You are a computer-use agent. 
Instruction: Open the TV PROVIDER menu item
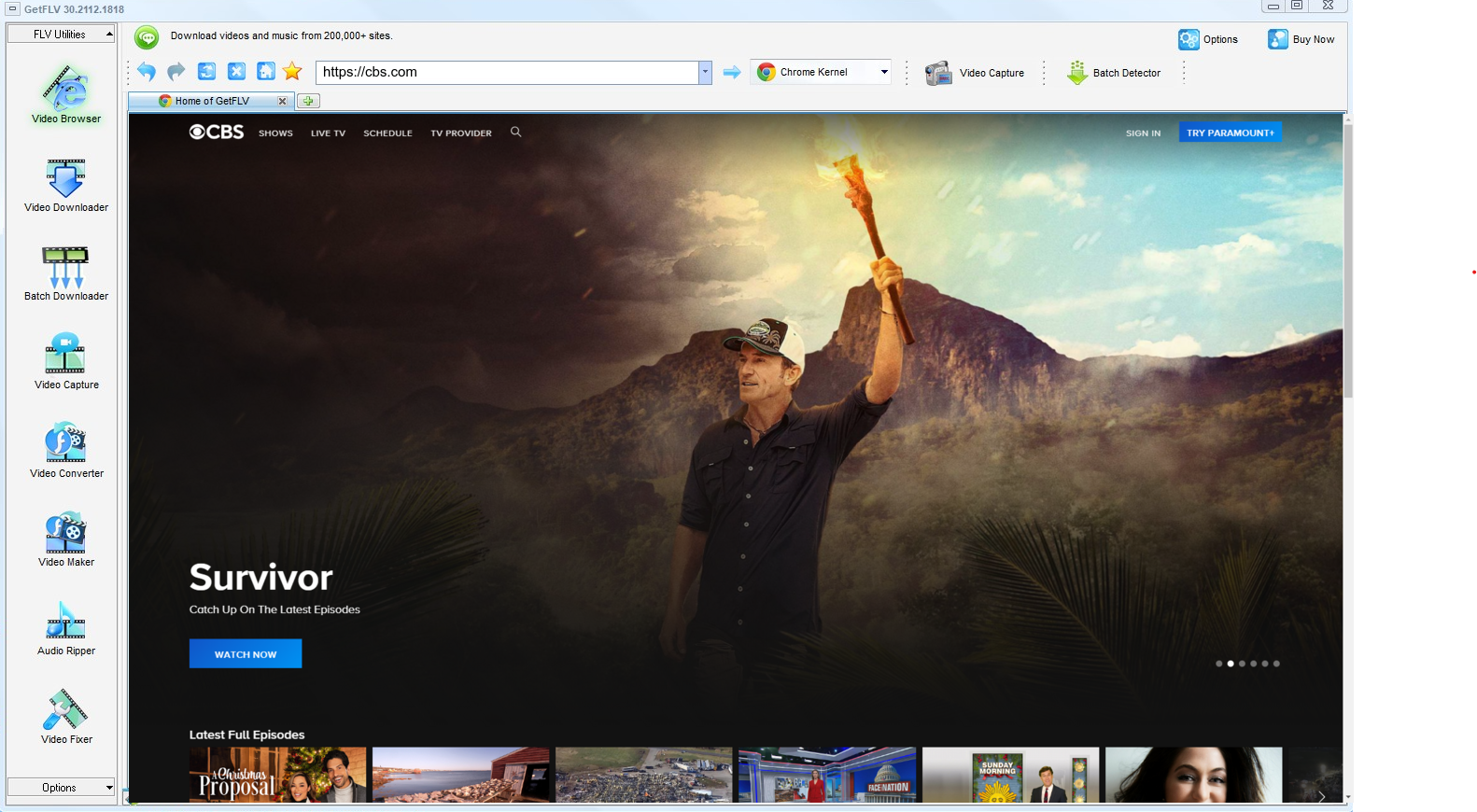(x=461, y=133)
